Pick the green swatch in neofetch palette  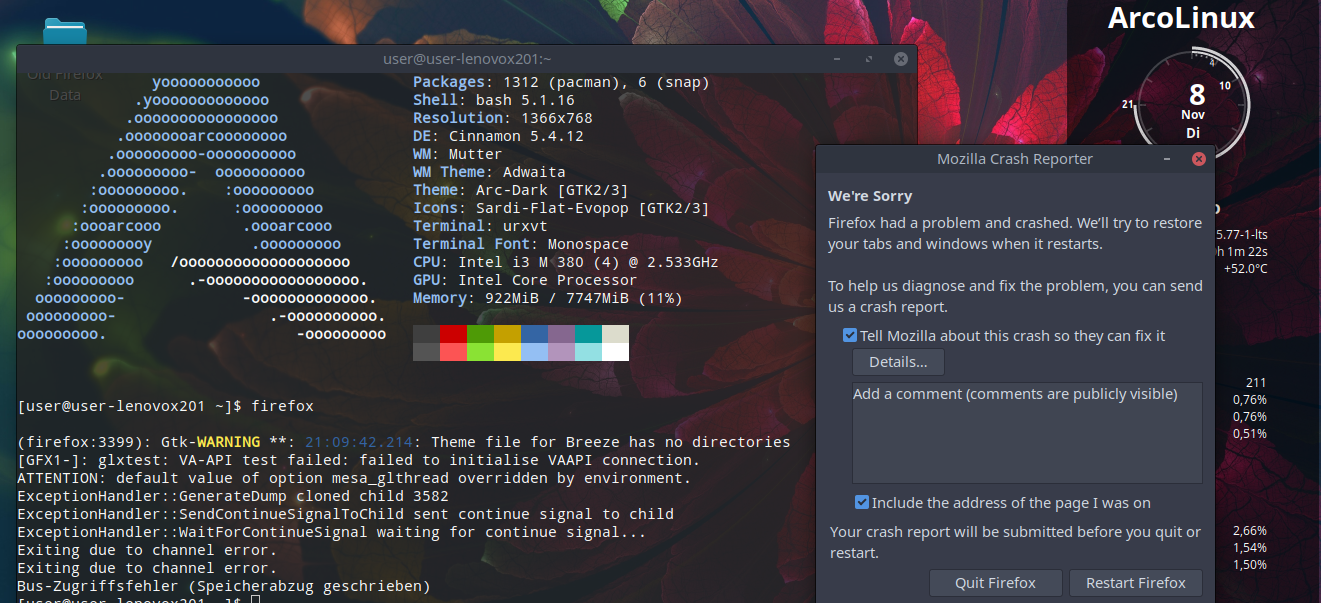point(480,334)
